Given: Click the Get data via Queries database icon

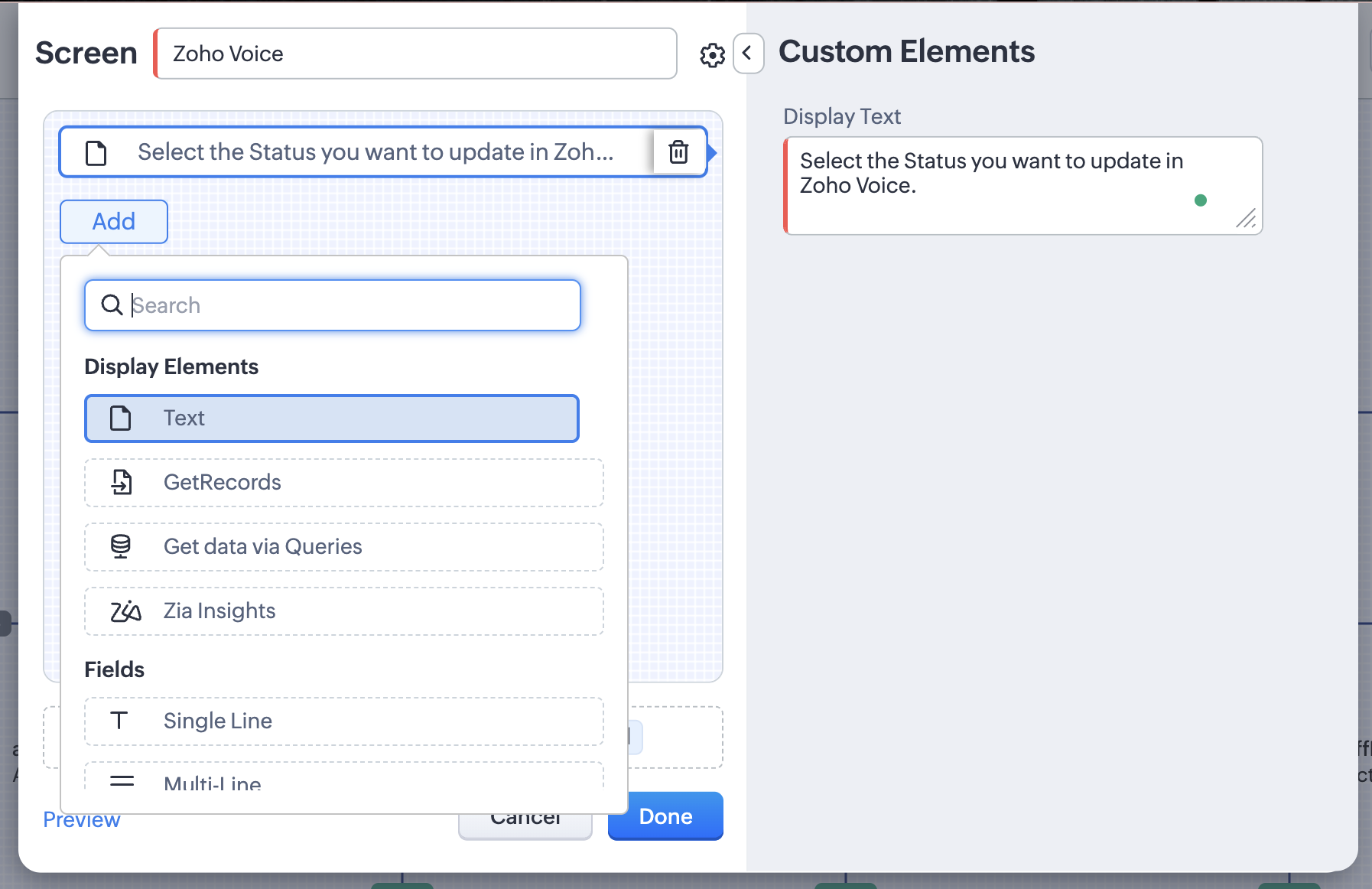Looking at the screenshot, I should 121,546.
